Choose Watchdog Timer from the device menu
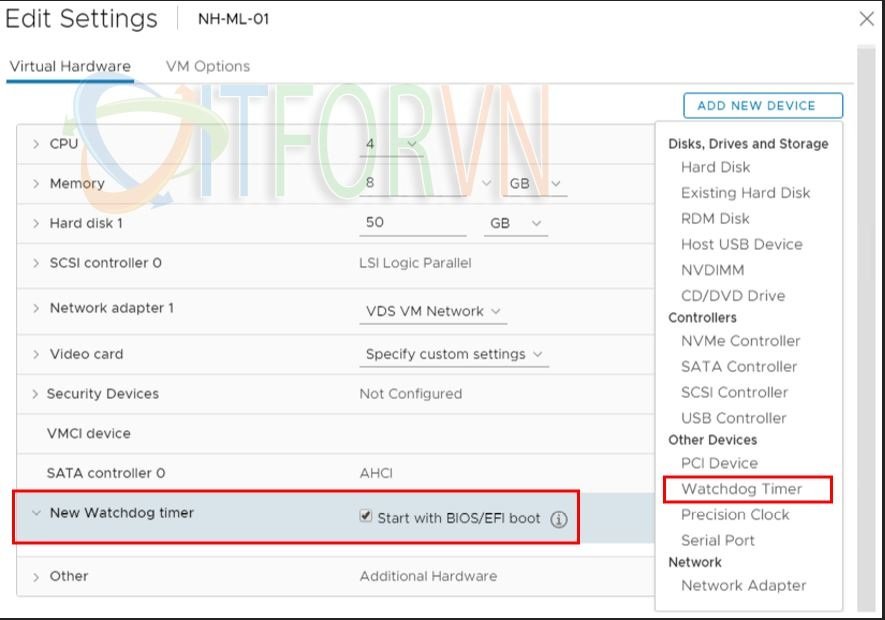885x620 pixels. pos(741,489)
